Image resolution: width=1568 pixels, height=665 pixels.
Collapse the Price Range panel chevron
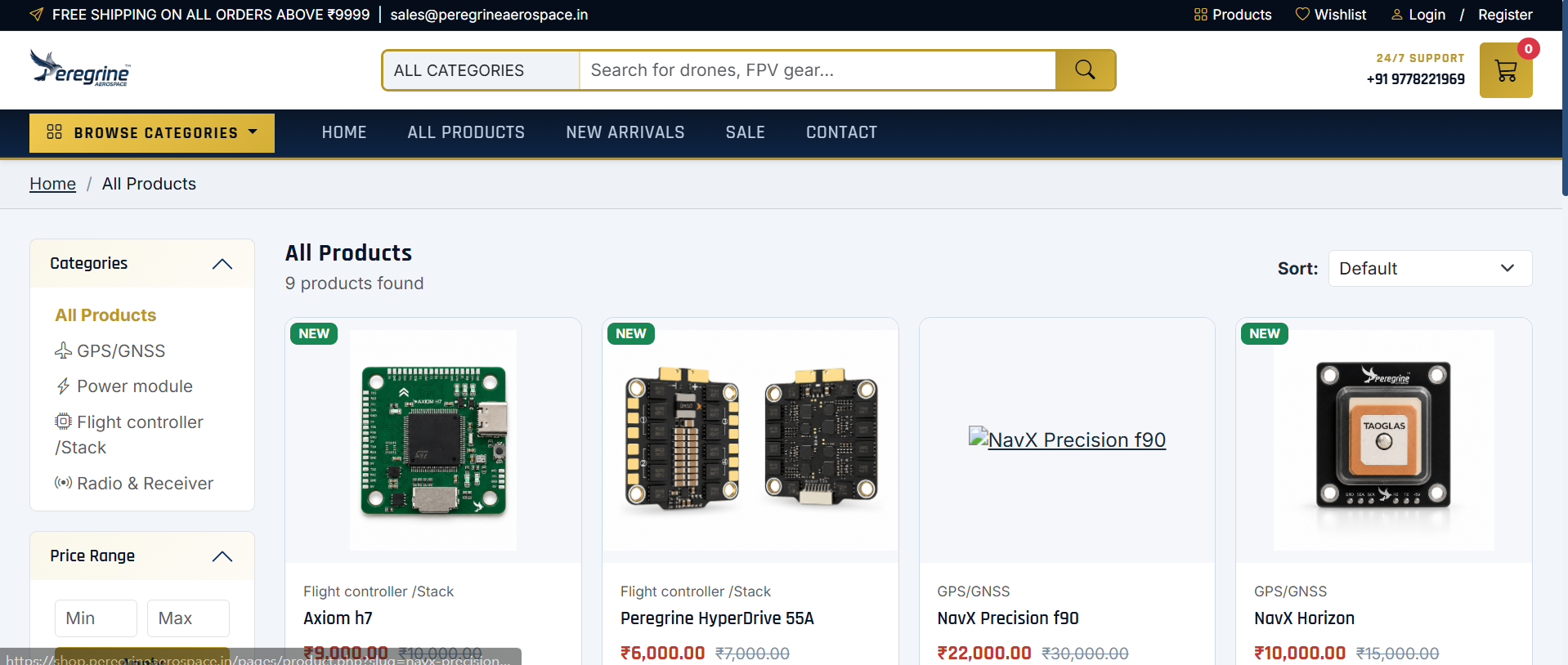[222, 556]
